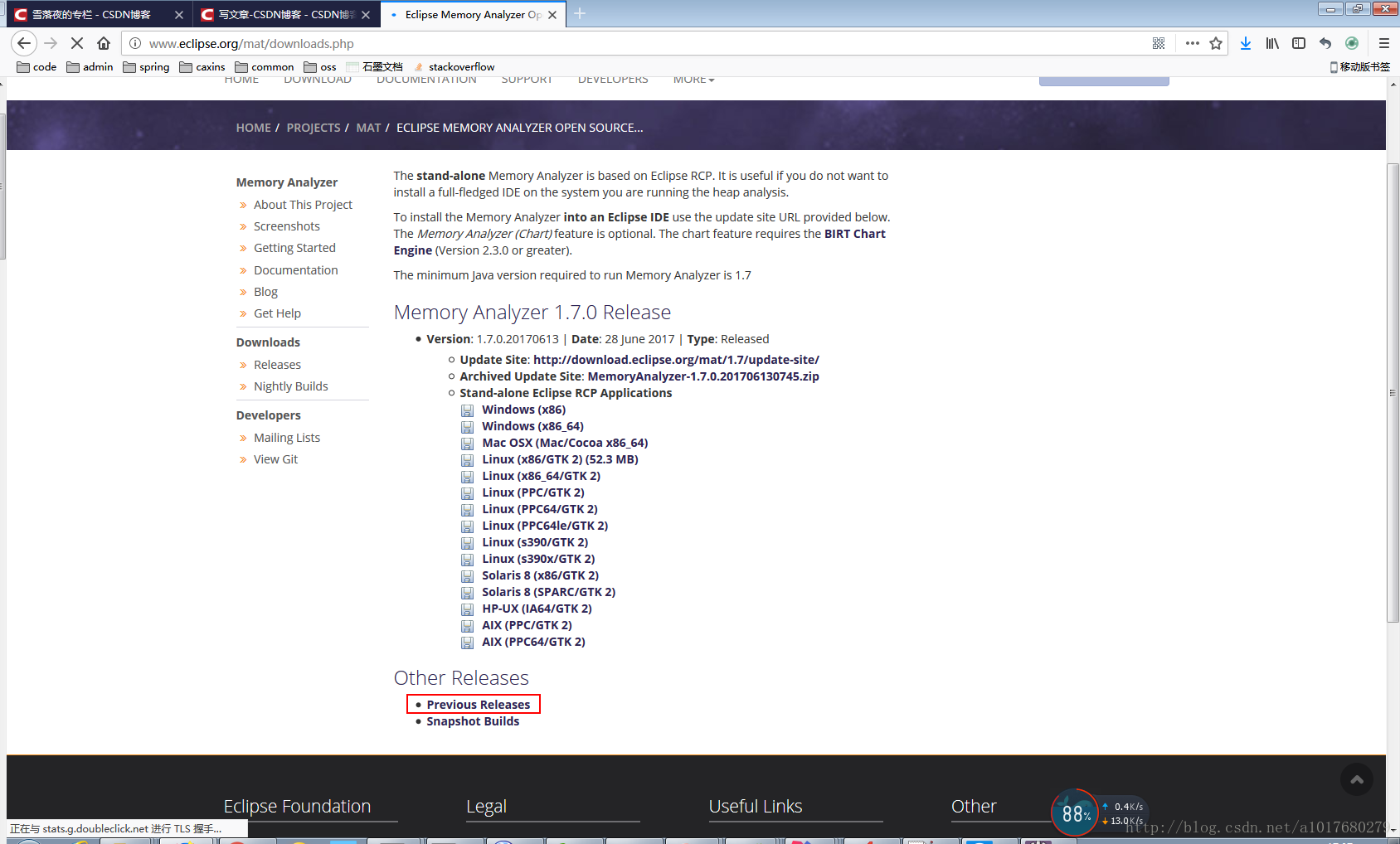
Task: Click the disk icon next to Windows (x86_64)
Action: (x=468, y=427)
